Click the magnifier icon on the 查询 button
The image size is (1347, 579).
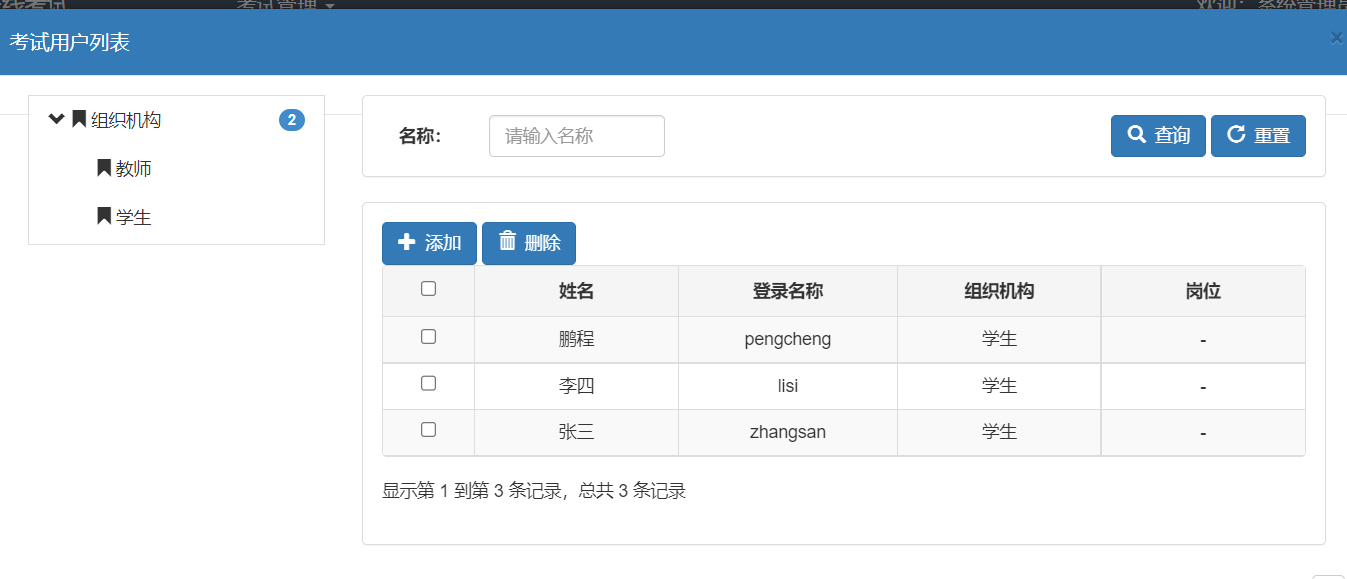coord(1136,135)
